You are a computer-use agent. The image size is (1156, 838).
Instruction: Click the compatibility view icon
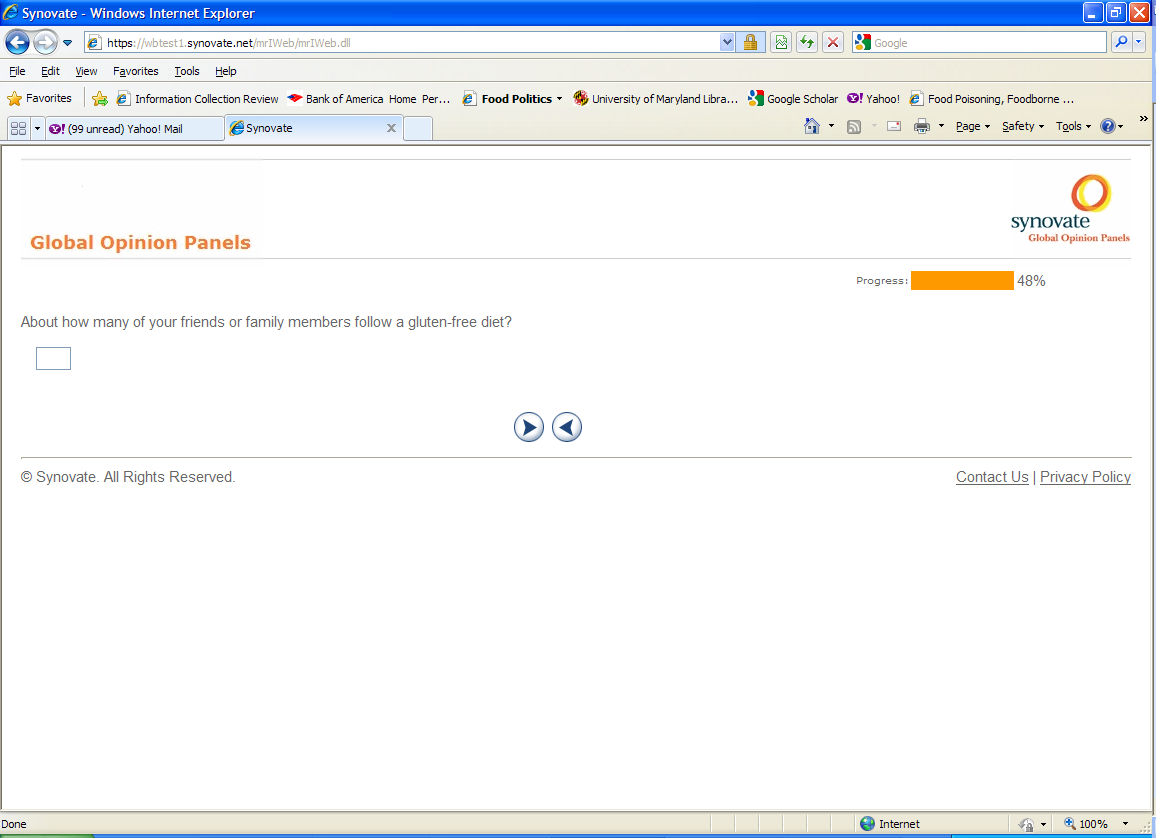781,43
